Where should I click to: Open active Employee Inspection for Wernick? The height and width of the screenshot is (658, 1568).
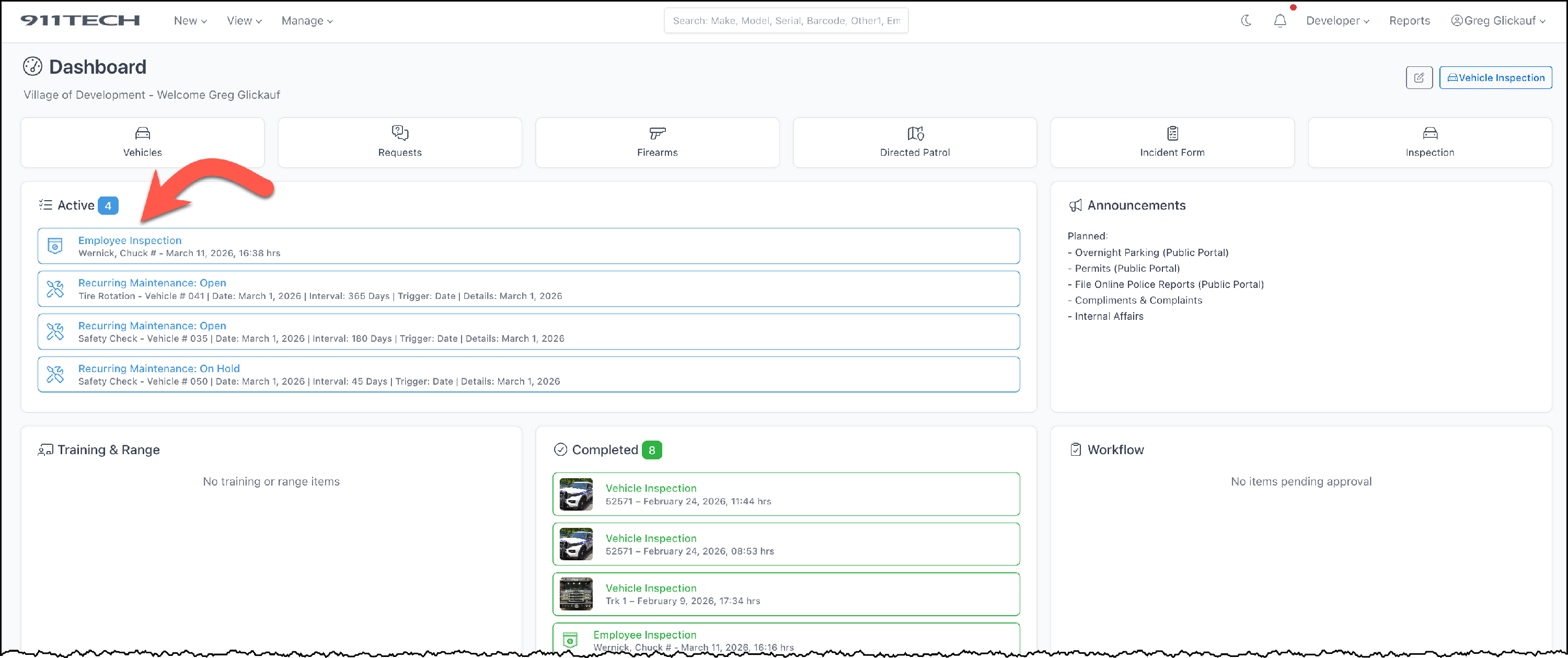click(x=130, y=240)
